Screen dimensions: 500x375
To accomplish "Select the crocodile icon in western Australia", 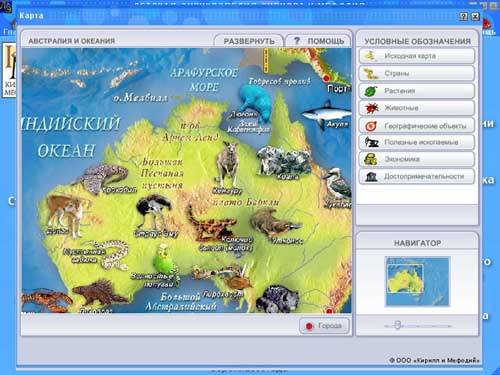I will point(103,179).
